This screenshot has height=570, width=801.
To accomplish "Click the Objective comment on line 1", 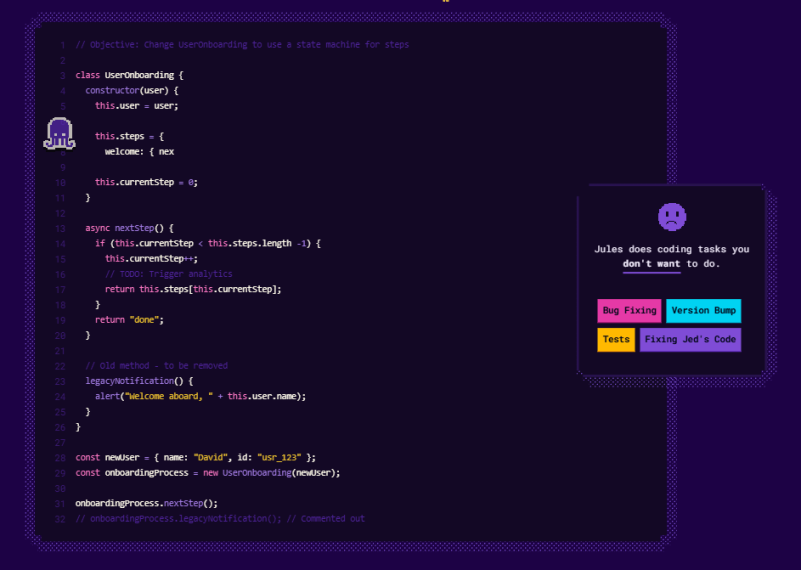I will pyautogui.click(x=242, y=45).
